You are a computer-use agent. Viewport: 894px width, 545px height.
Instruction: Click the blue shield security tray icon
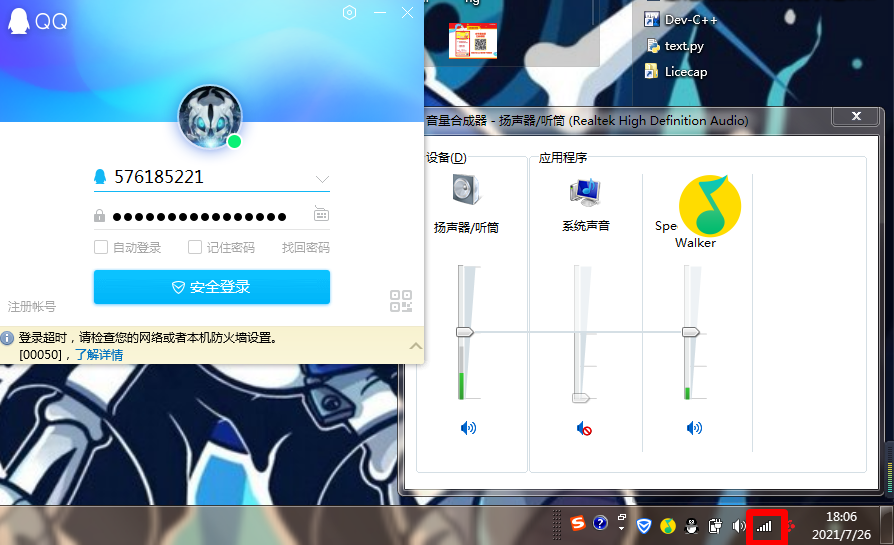644,526
